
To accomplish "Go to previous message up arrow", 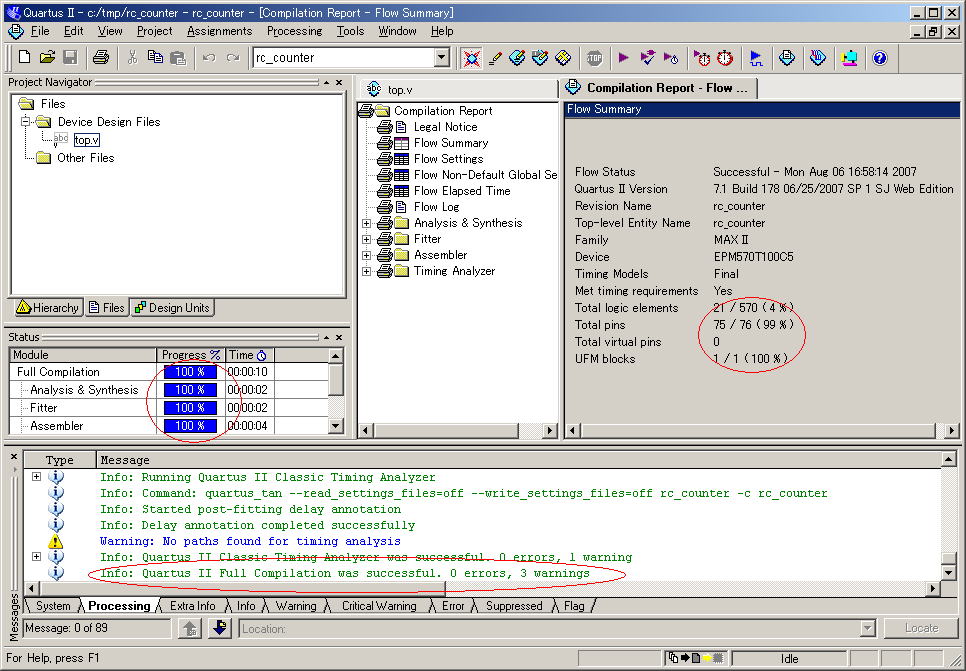I will click(x=190, y=628).
